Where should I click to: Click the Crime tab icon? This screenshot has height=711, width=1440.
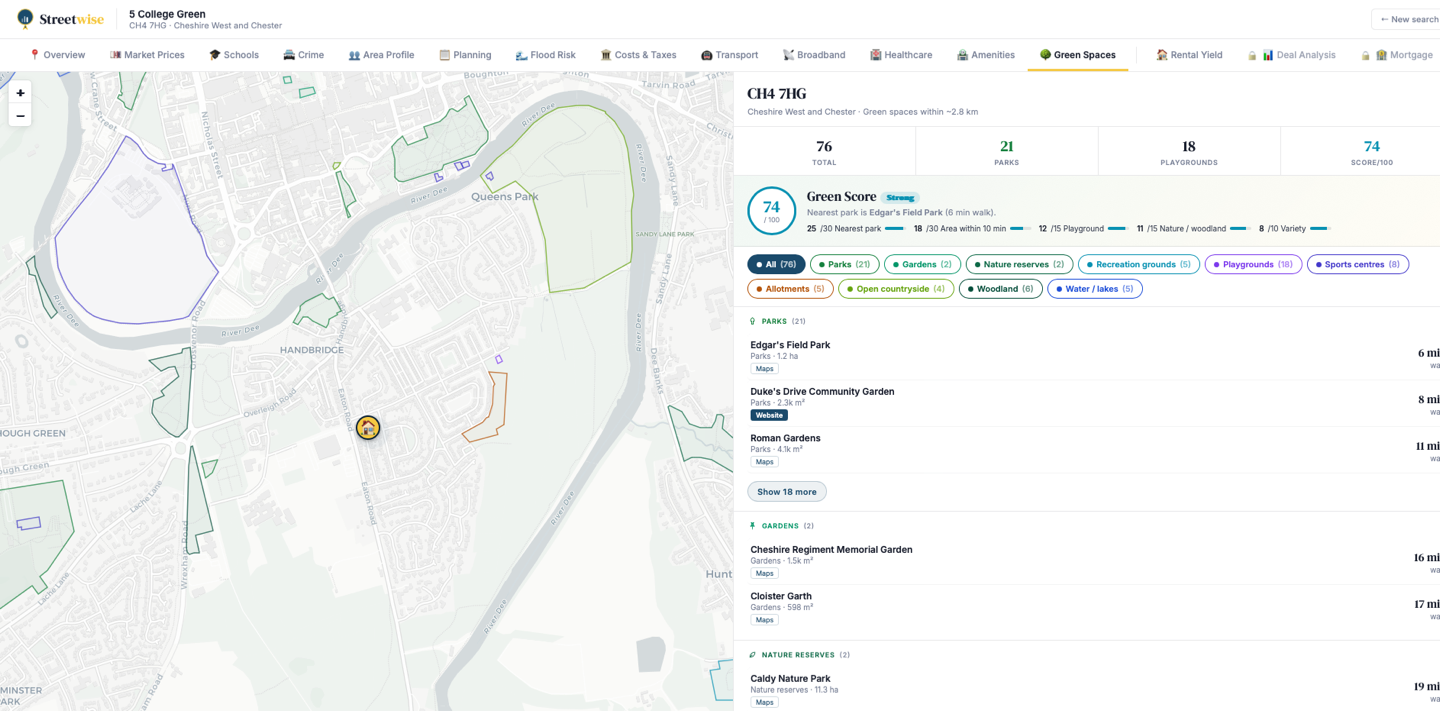pos(289,55)
